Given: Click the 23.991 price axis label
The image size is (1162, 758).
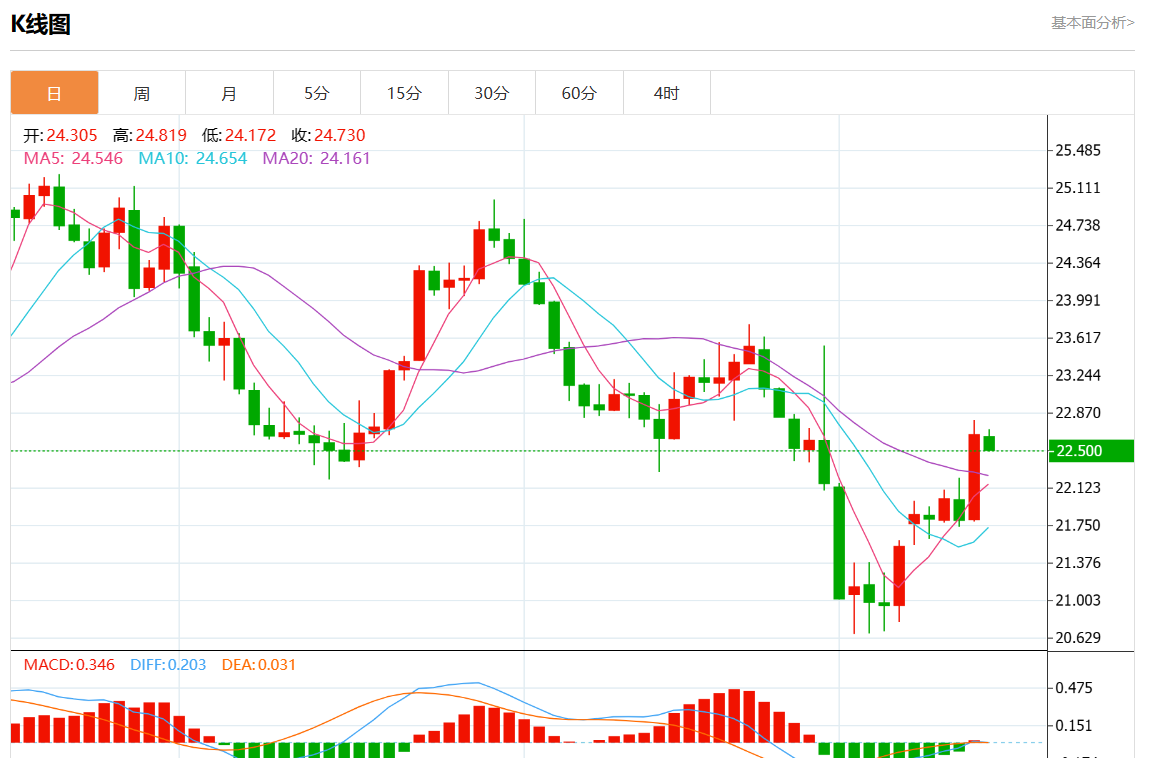Looking at the screenshot, I should pyautogui.click(x=1078, y=300).
